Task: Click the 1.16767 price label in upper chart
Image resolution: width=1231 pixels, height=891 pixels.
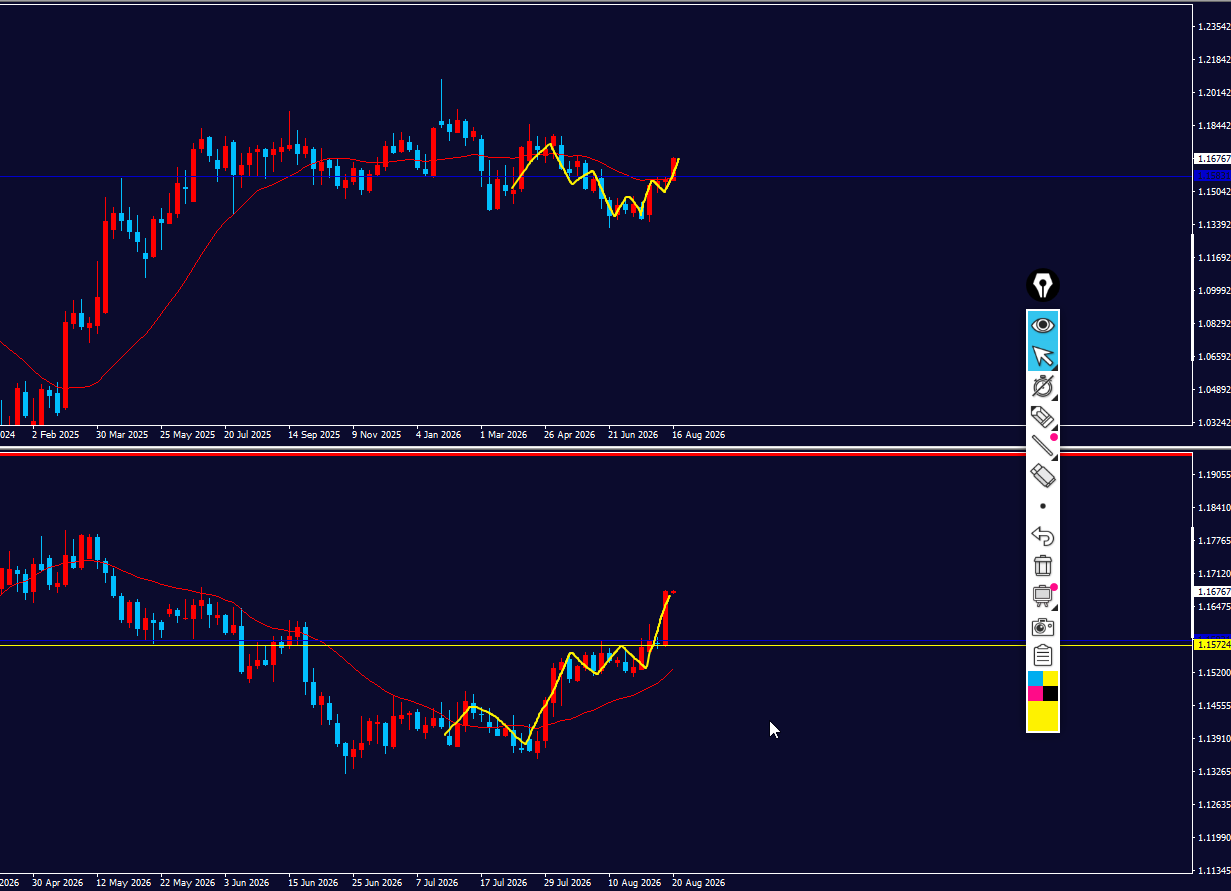Action: coord(1213,159)
